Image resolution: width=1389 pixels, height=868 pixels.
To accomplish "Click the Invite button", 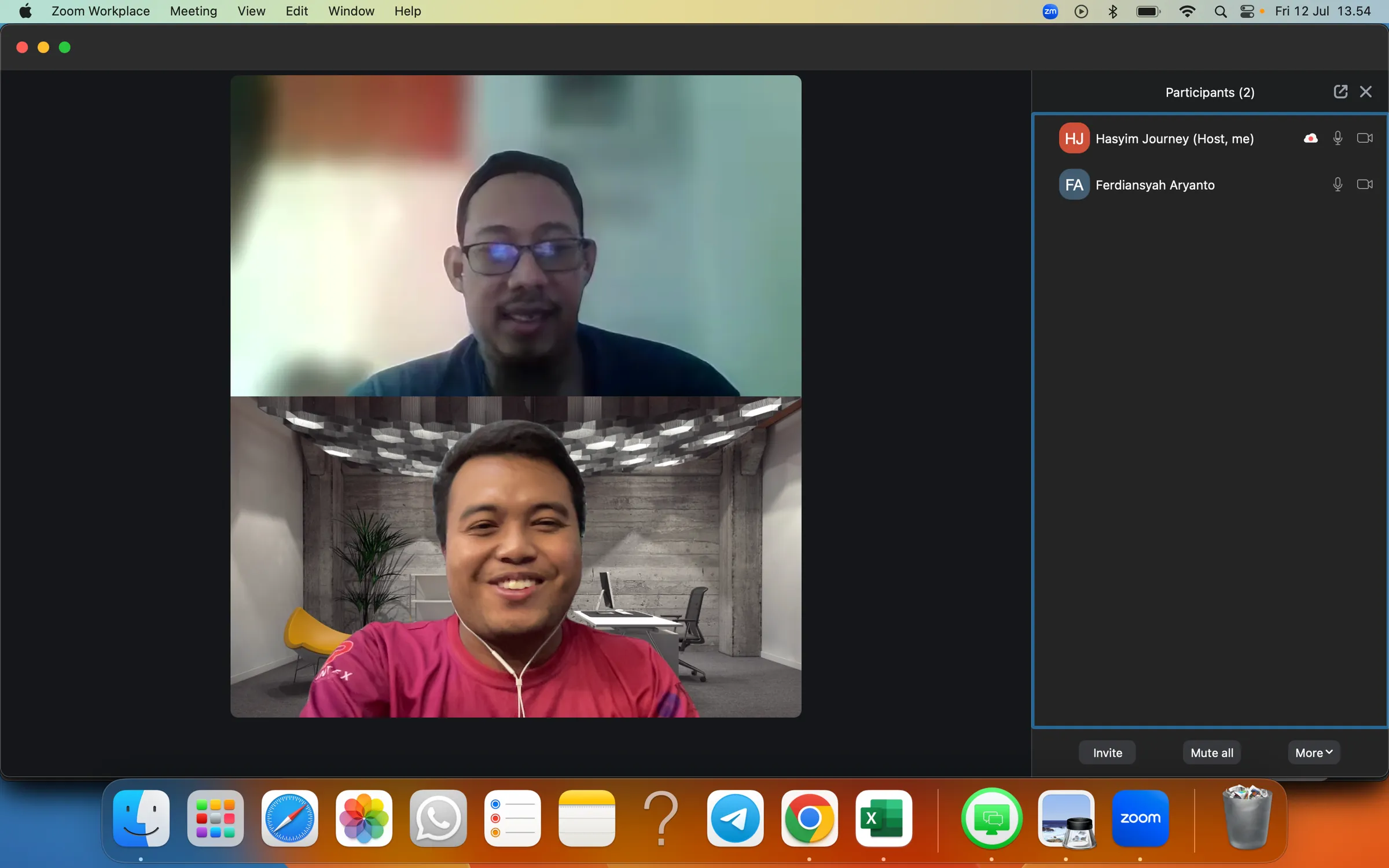I will click(x=1107, y=752).
